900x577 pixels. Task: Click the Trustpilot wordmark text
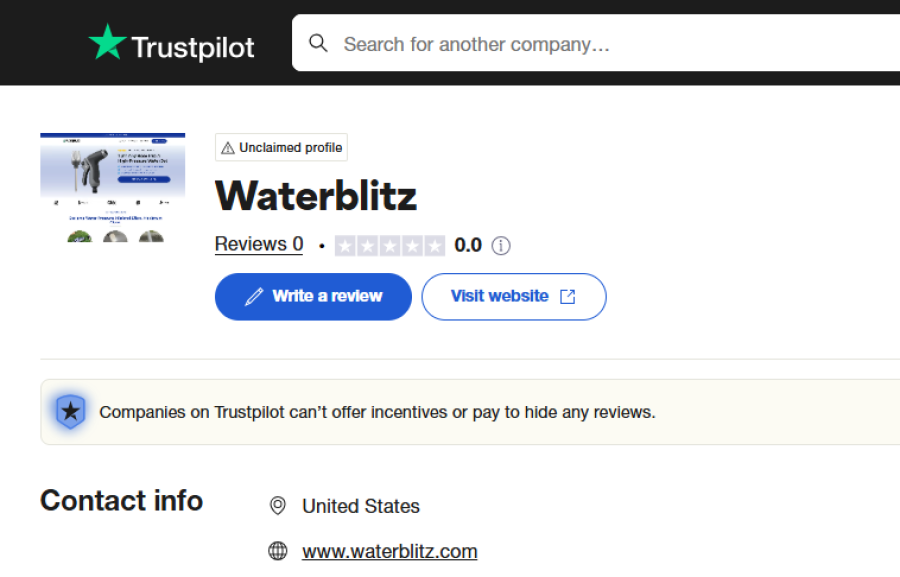(x=193, y=48)
